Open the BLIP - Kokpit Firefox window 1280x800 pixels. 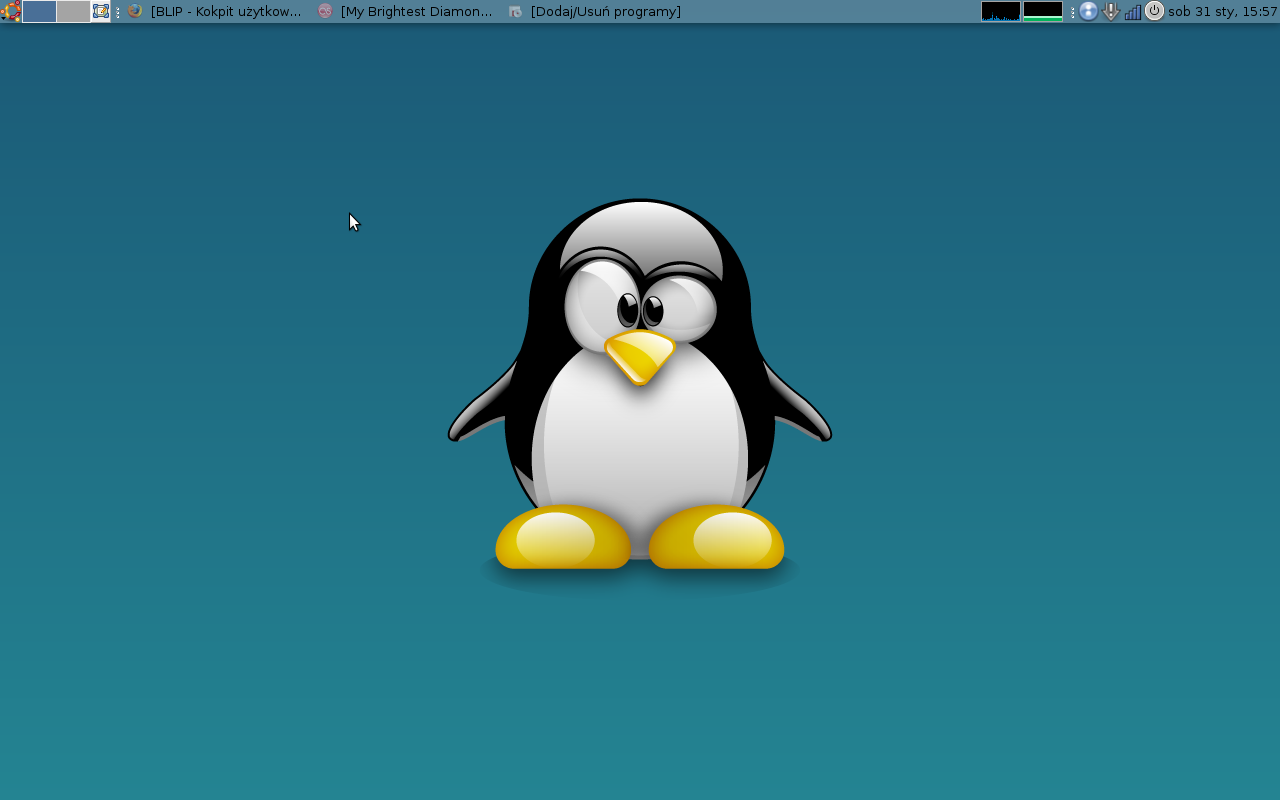tap(215, 11)
